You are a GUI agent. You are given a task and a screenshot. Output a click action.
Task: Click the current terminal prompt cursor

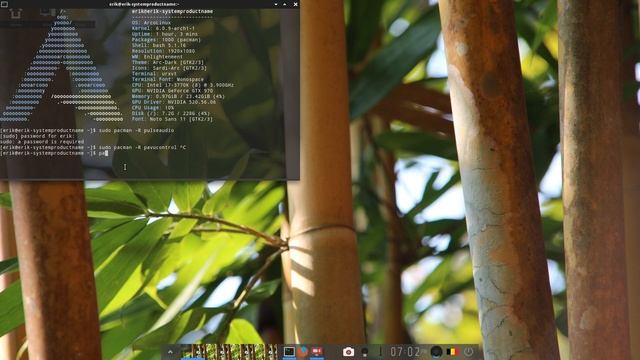pyautogui.click(x=106, y=153)
